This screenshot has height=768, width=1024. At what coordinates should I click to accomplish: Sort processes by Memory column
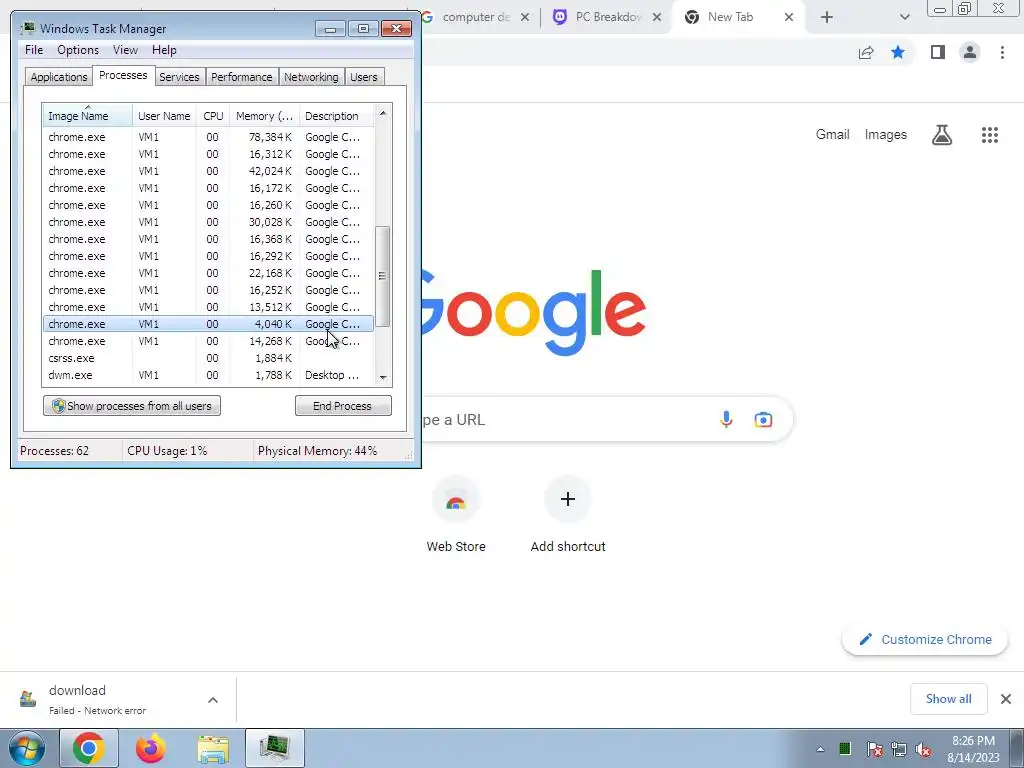pyautogui.click(x=264, y=116)
